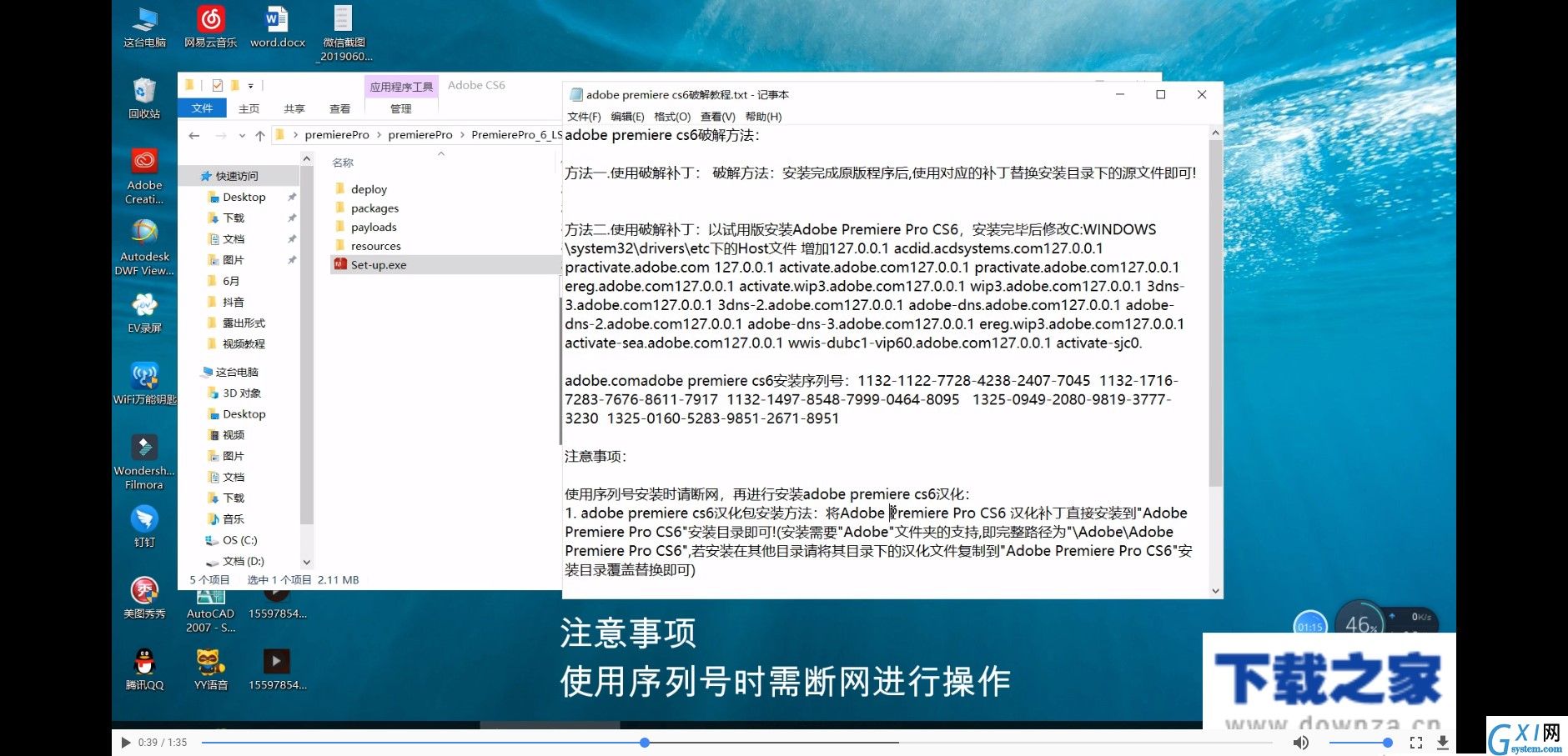This screenshot has width=1568, height=756.
Task: Launch 钉钉 desktop icon
Action: [144, 527]
